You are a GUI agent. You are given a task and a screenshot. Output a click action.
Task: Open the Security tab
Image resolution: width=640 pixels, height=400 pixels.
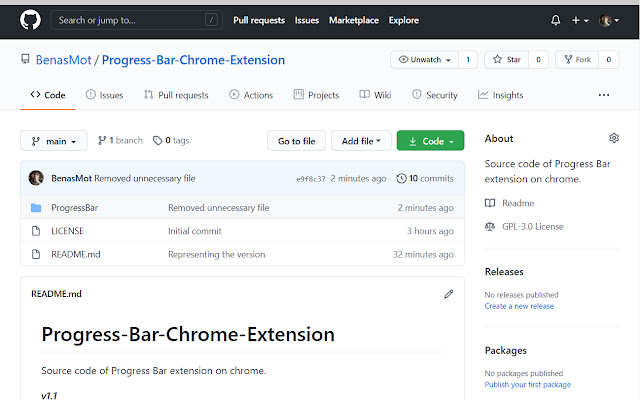click(x=435, y=95)
